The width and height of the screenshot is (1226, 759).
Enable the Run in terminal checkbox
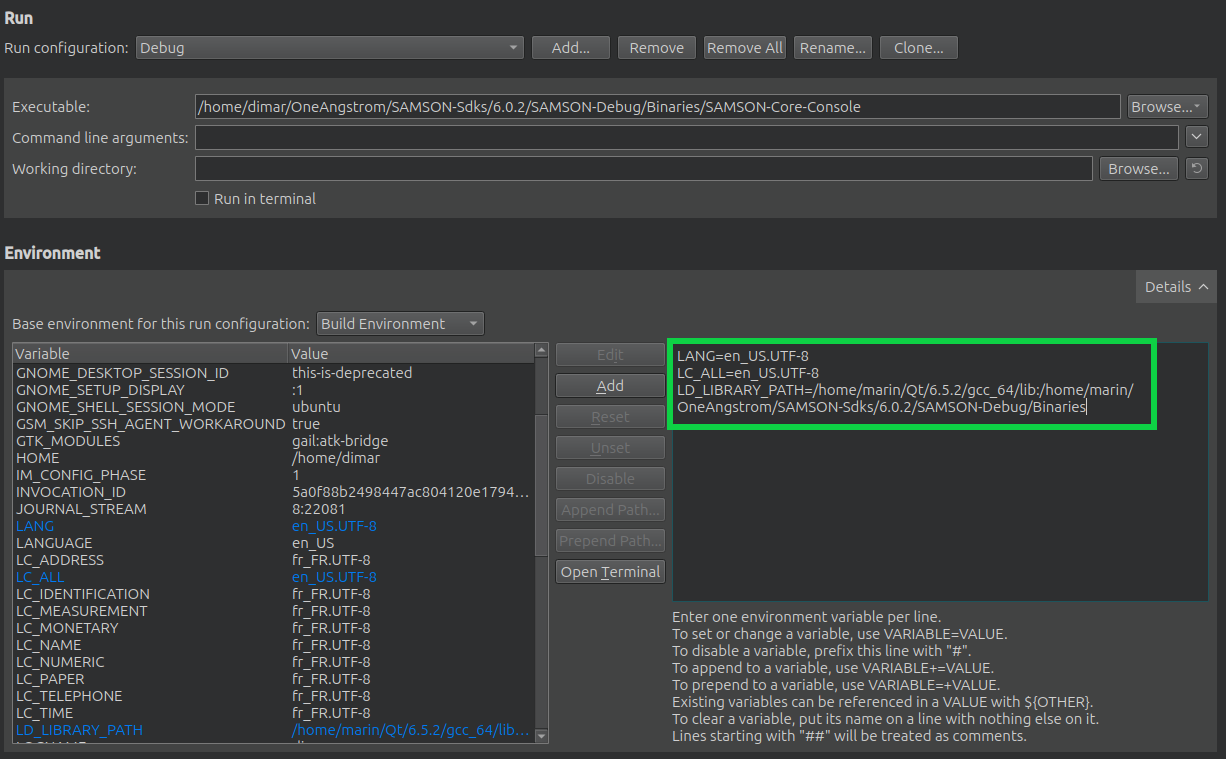(201, 199)
